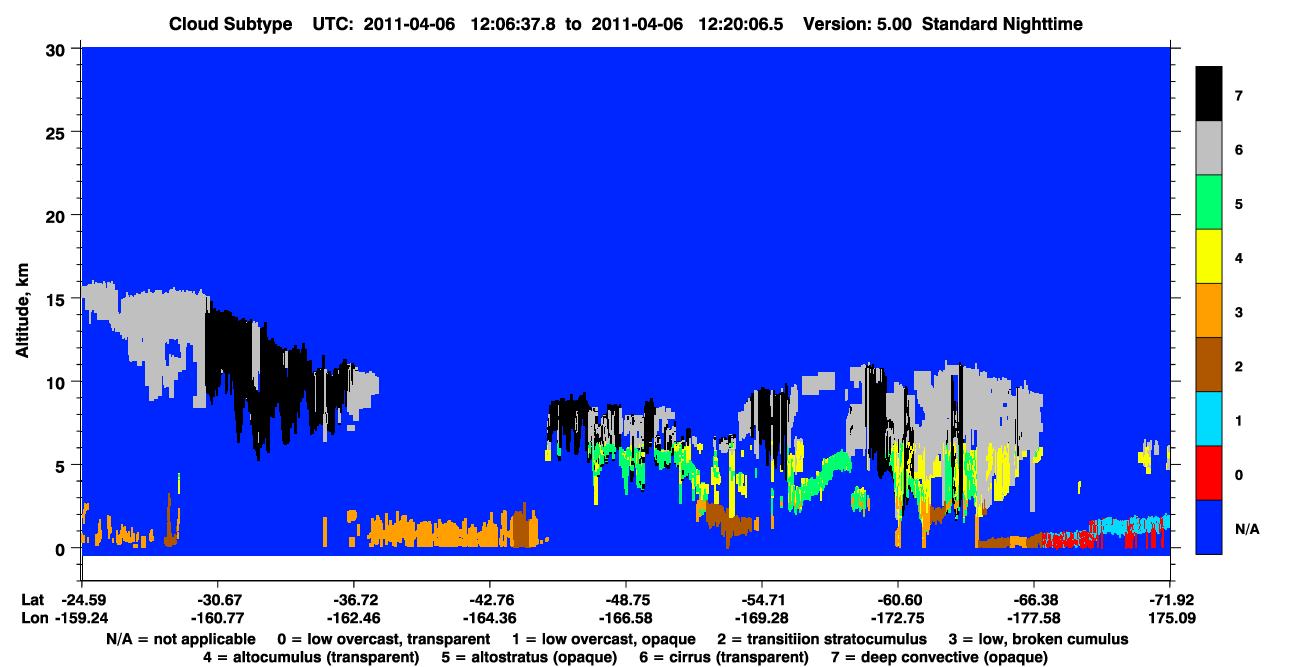Click legend text '2 = transitiion stratocumulus'

click(822, 639)
